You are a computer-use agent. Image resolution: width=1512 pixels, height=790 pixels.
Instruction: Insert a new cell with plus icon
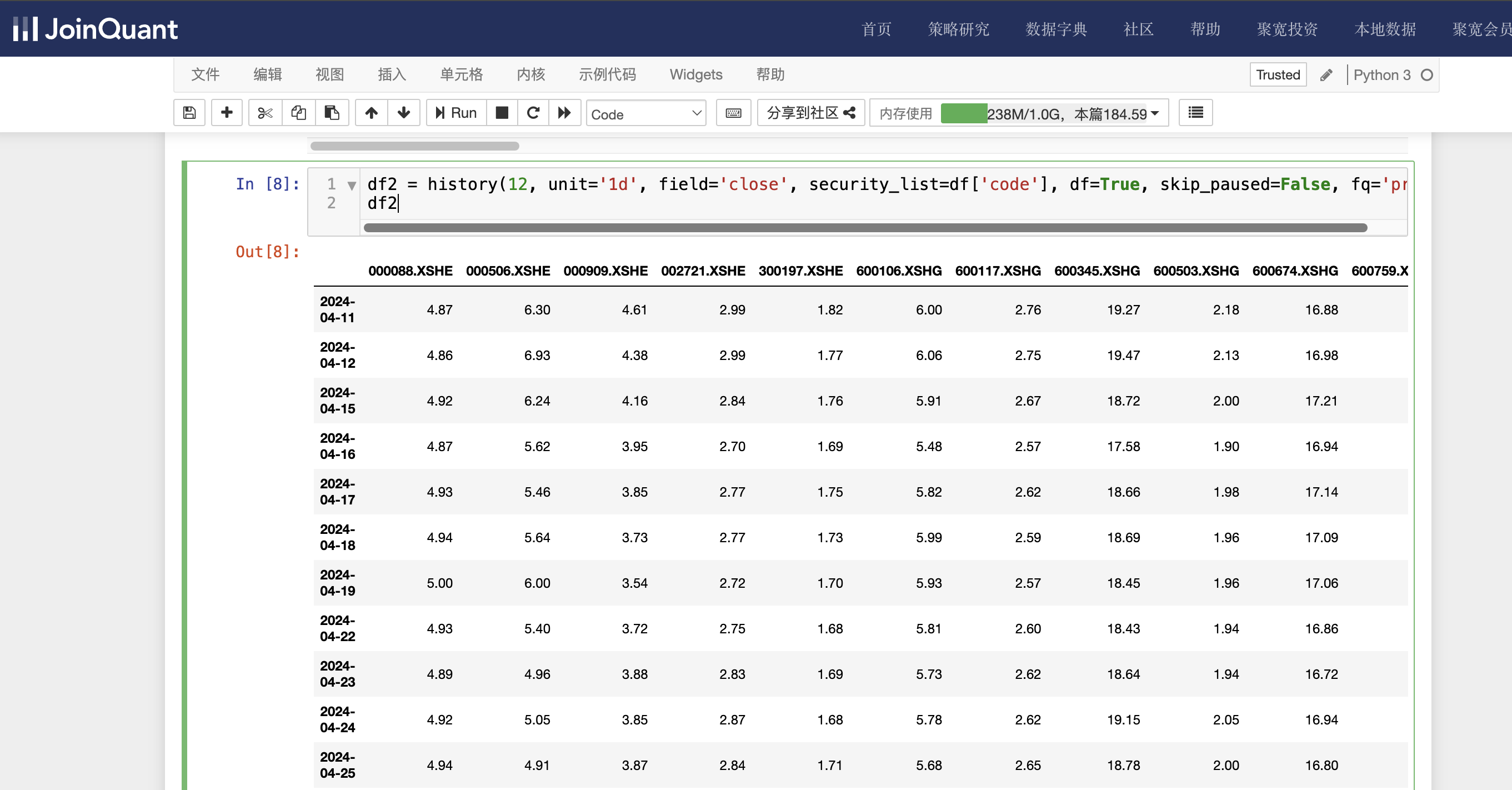(227, 113)
